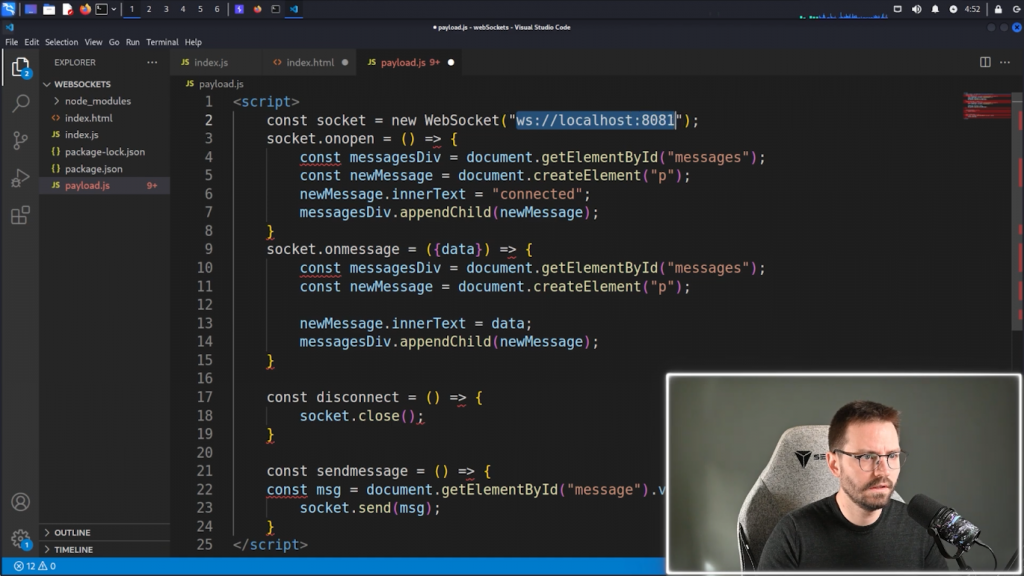Screen dimensions: 1024x576
Task: Click line number 16 in the gutter
Action: 205,379
